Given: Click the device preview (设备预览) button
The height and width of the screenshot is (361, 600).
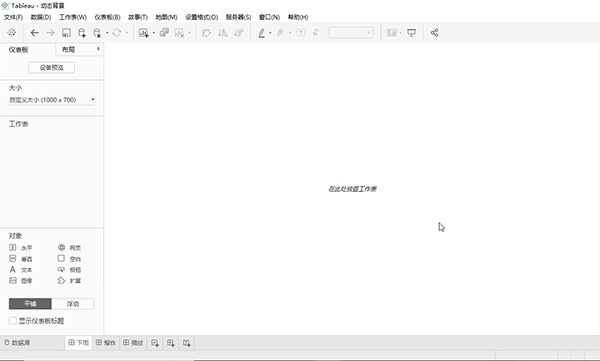Looking at the screenshot, I should (x=52, y=68).
